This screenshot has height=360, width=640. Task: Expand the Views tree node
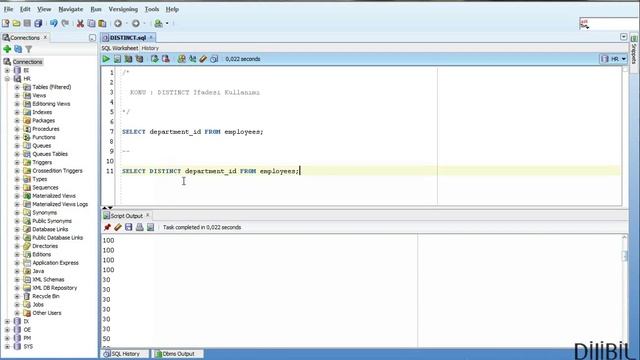pyautogui.click(x=17, y=95)
